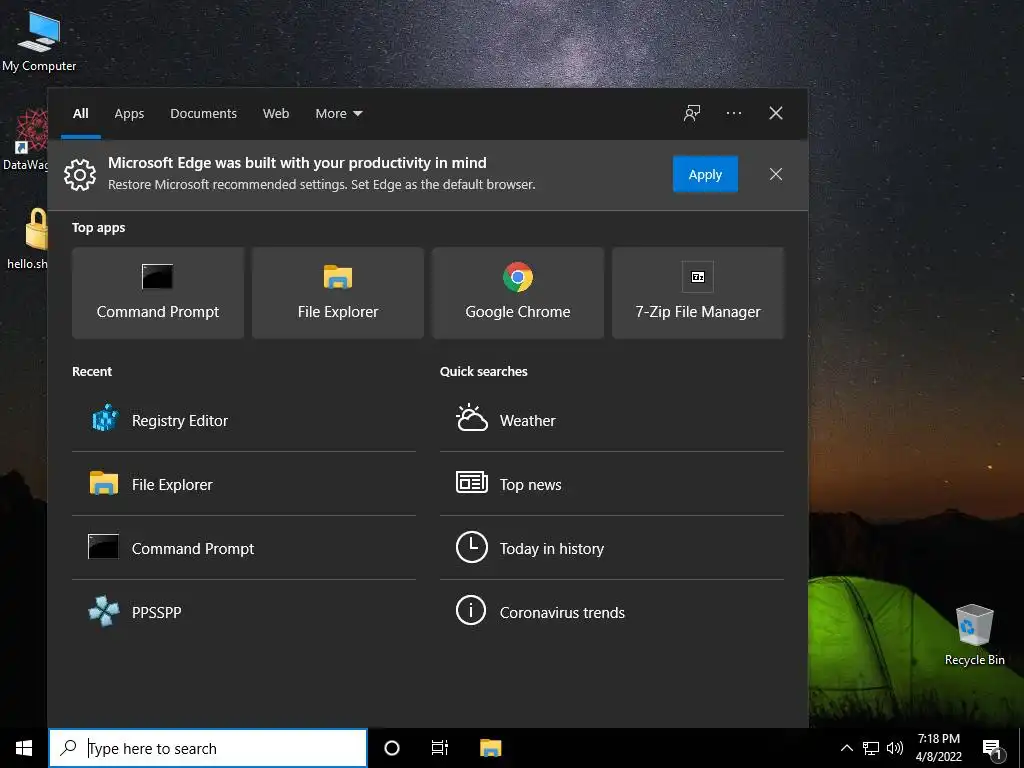Open Task View on taskbar
Image resolution: width=1024 pixels, height=768 pixels.
pos(440,748)
